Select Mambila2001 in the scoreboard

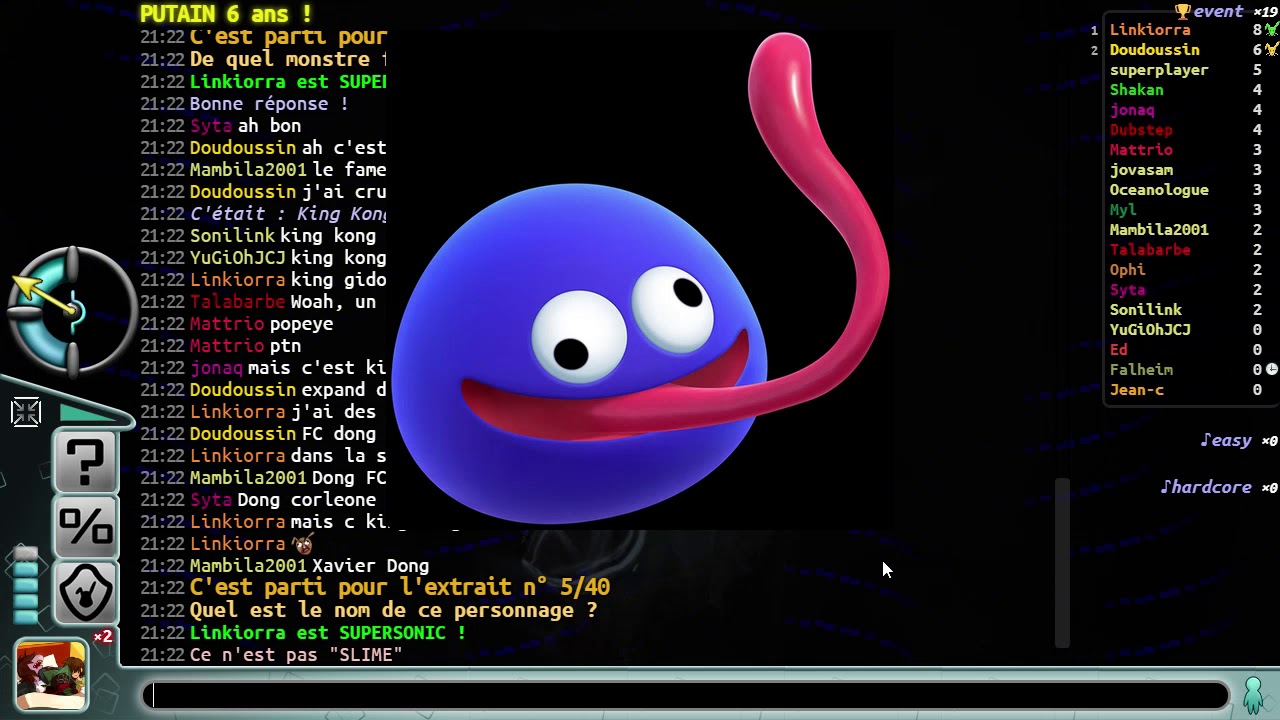pyautogui.click(x=1159, y=230)
